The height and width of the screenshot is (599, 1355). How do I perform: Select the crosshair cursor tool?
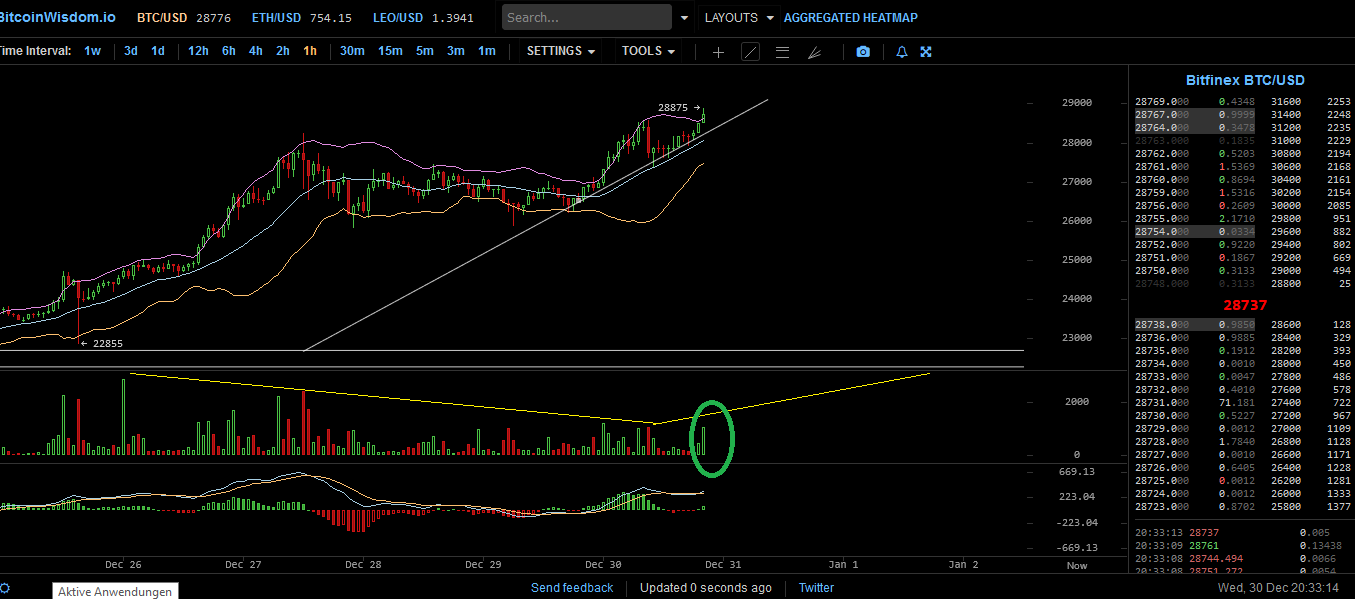click(718, 52)
